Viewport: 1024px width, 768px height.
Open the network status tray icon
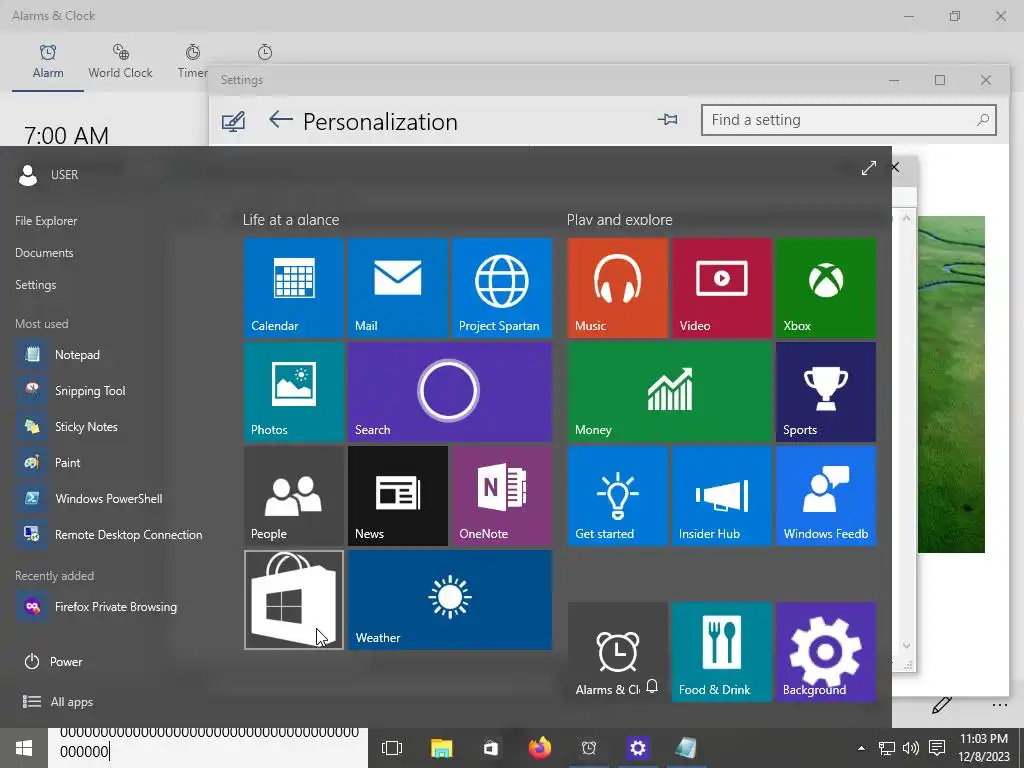887,748
